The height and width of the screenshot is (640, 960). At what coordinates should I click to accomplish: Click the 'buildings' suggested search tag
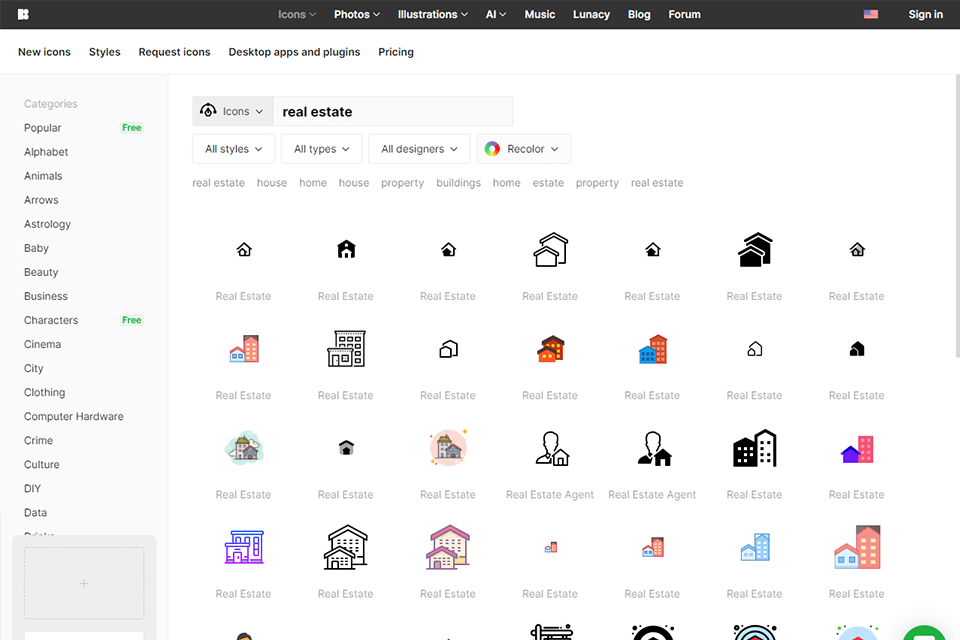coord(459,183)
